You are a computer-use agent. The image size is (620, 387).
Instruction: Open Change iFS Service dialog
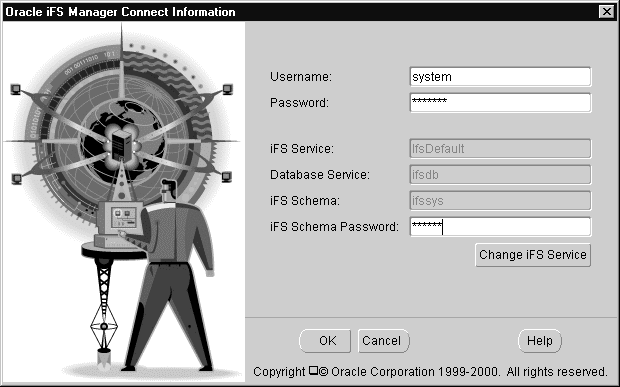(533, 255)
